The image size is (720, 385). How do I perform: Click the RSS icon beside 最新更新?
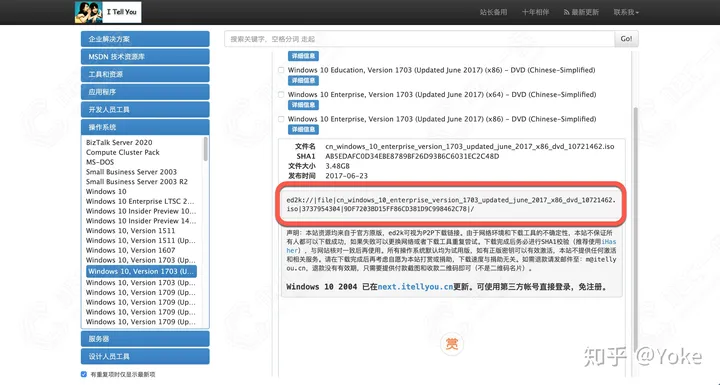coord(566,12)
